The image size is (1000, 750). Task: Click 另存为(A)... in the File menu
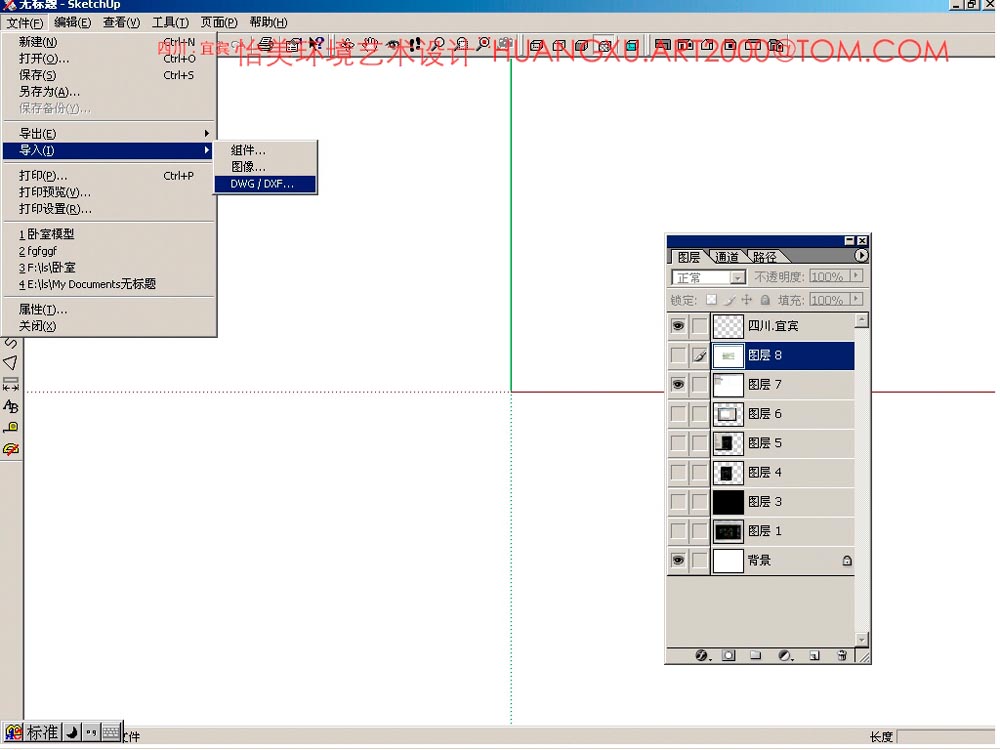[109, 92]
